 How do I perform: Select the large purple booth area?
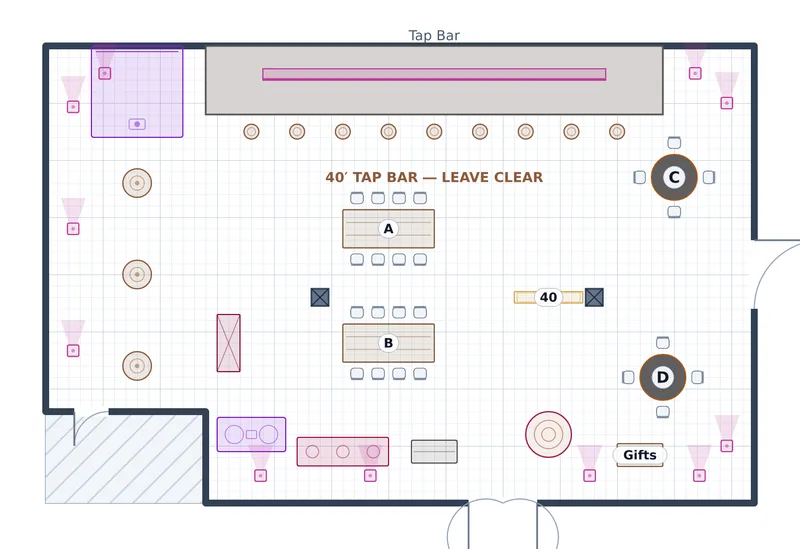coord(137,91)
